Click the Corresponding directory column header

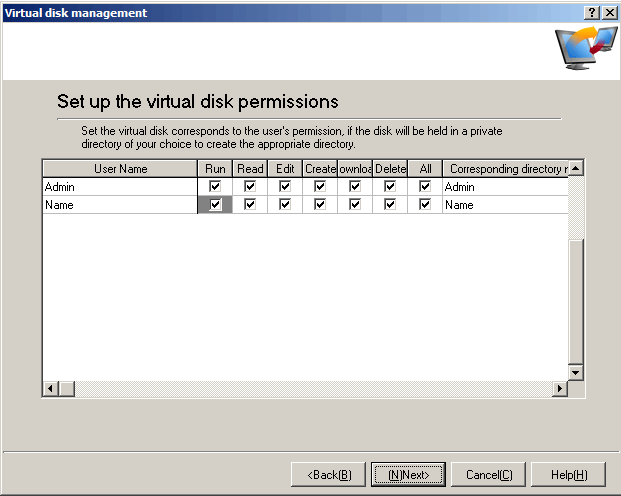[505, 169]
